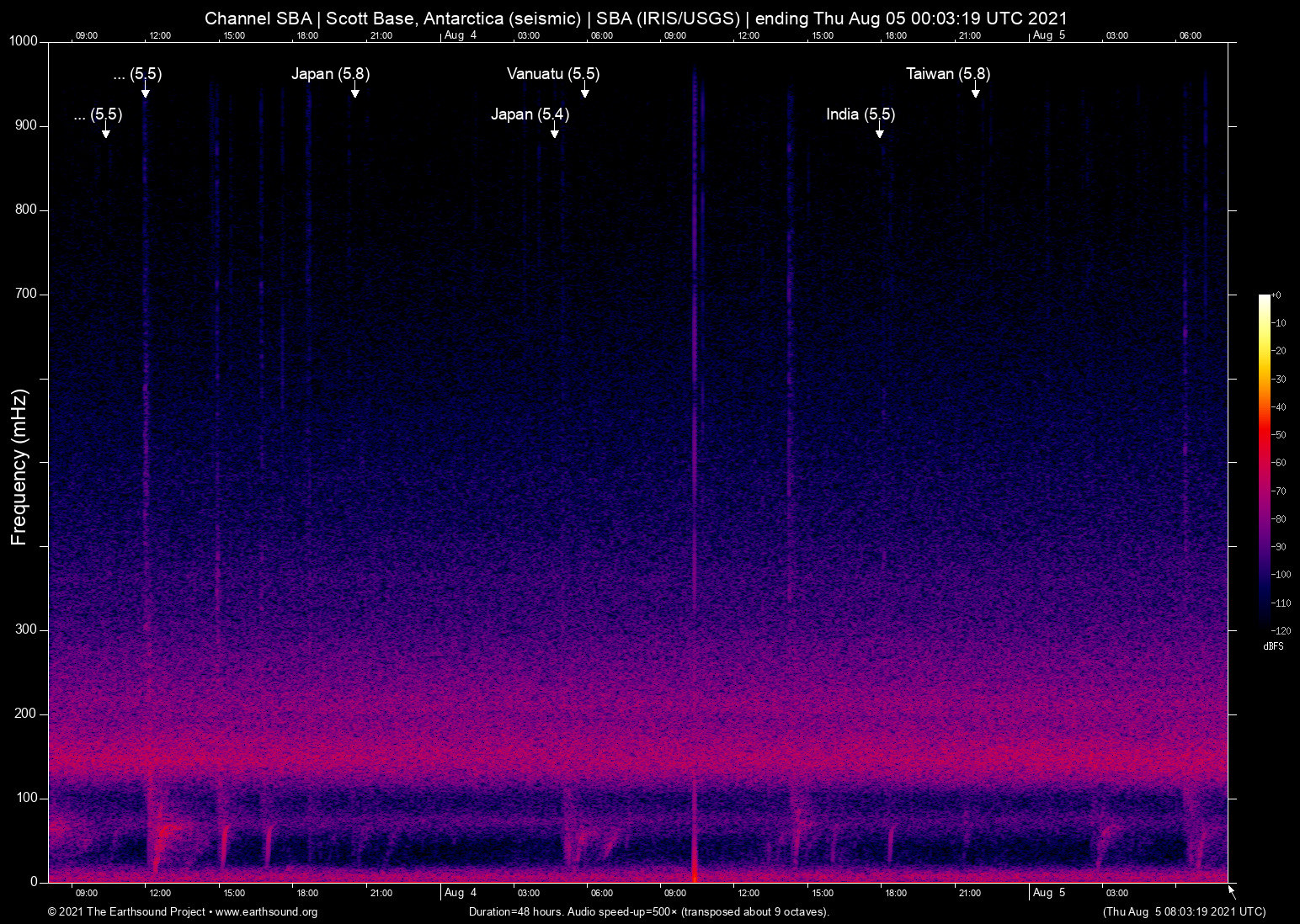Select the arrow marker under Japan (5.4)
The height and width of the screenshot is (924, 1300).
pyautogui.click(x=554, y=133)
